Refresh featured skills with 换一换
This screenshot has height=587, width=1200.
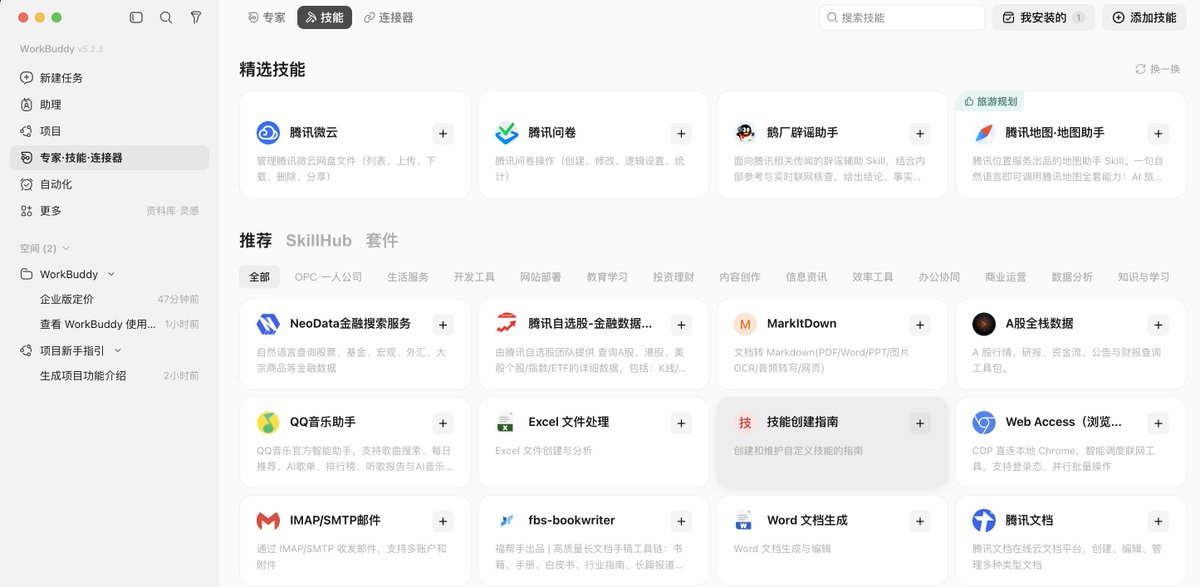point(1157,69)
